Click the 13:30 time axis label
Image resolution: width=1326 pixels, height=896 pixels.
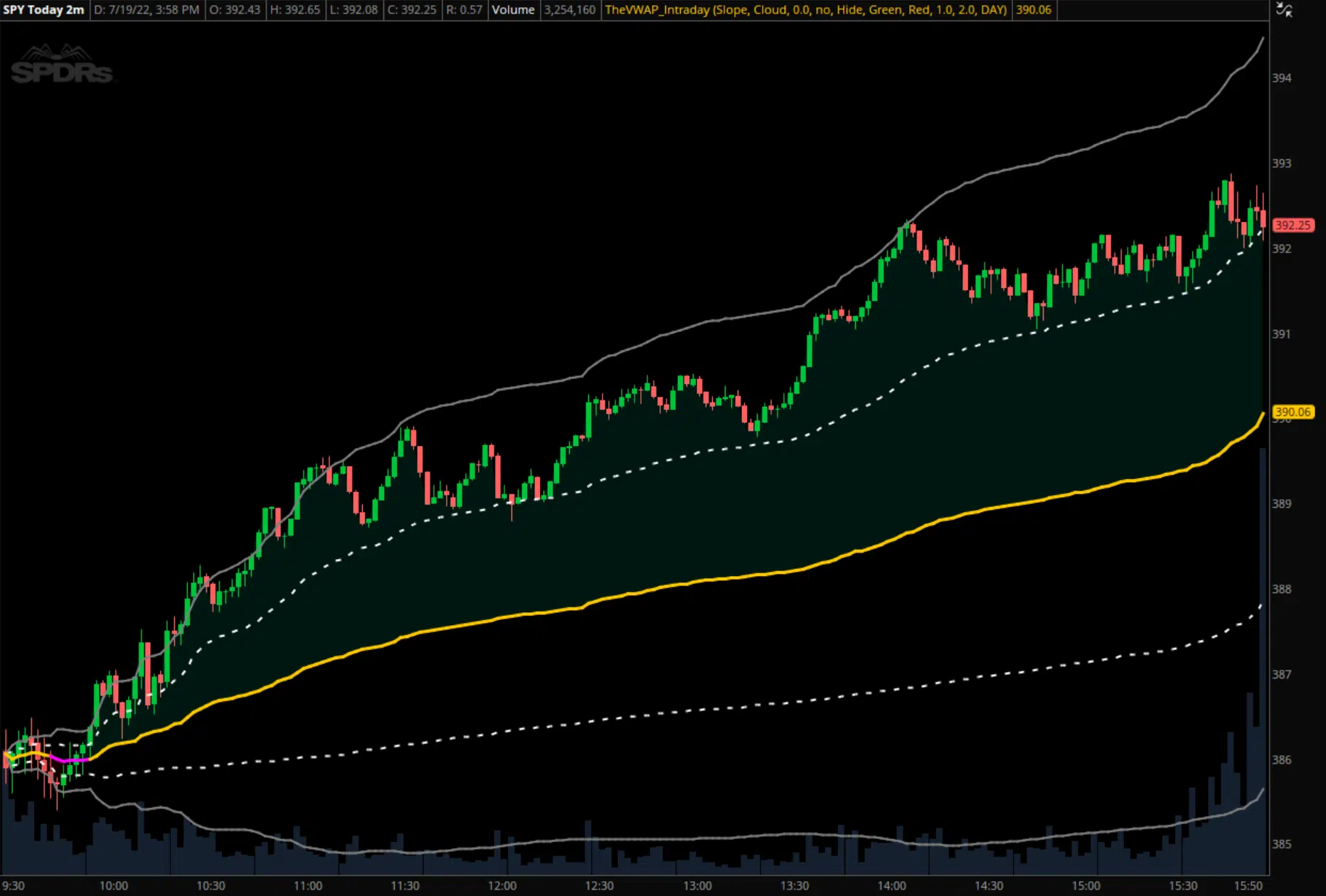click(x=795, y=885)
